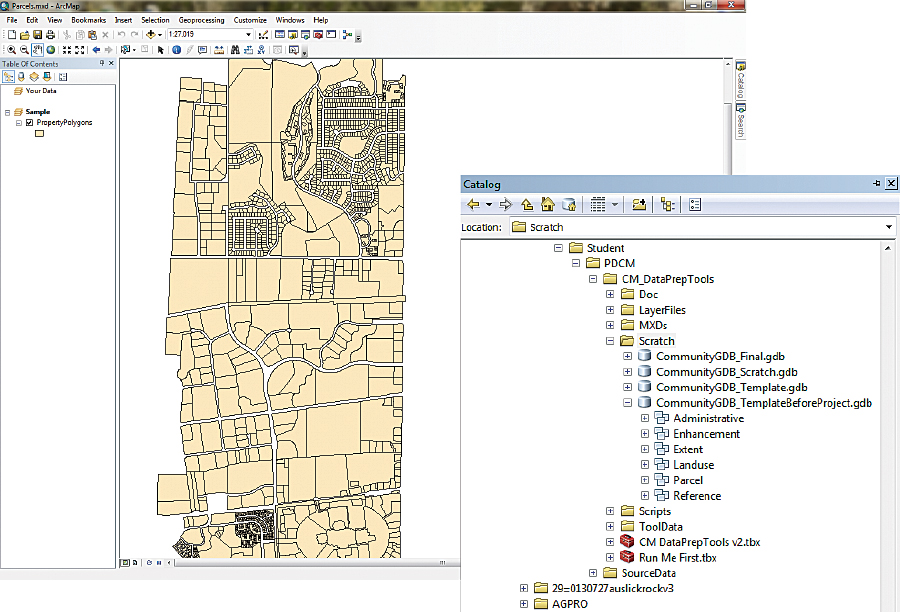This screenshot has height=612, width=900.
Task: Collapse the CommunityGDB_TemplateBeforeProject.gdb node
Action: click(x=628, y=403)
